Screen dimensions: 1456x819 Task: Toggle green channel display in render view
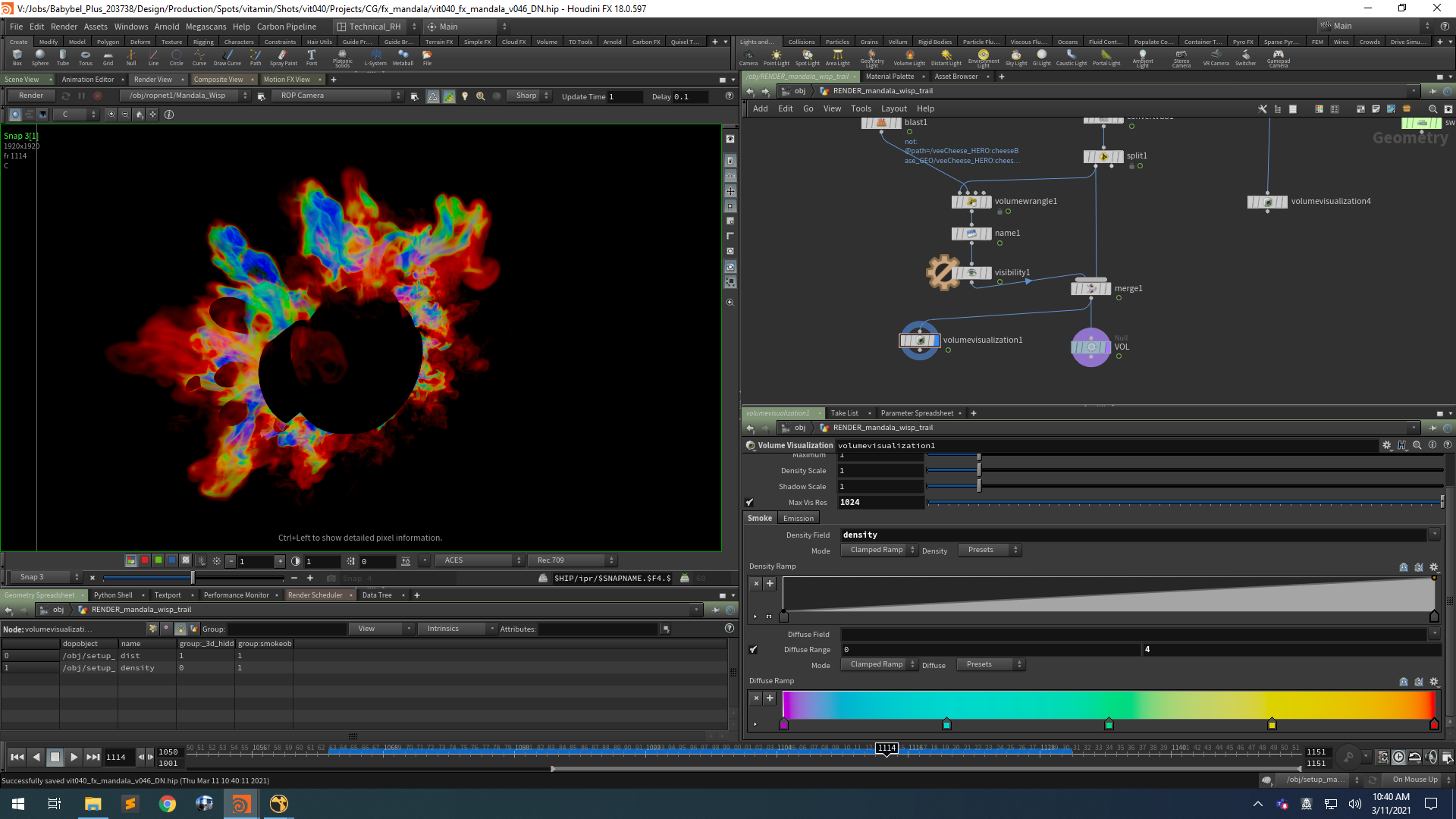158,560
